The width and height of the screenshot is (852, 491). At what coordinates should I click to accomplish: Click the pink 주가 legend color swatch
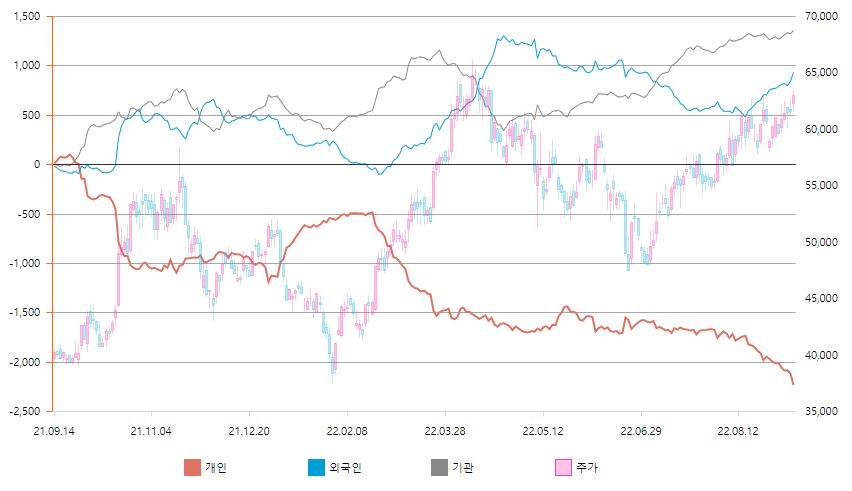pyautogui.click(x=561, y=467)
